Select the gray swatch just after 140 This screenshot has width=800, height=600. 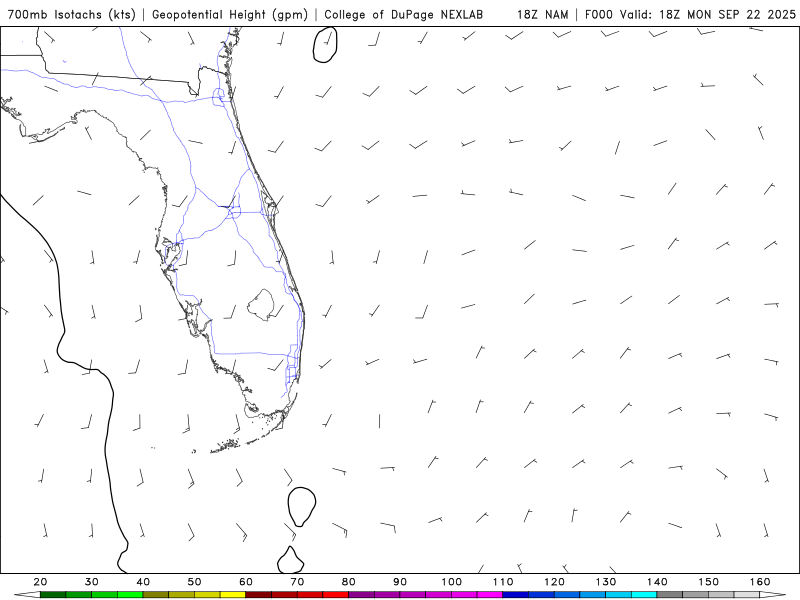click(x=670, y=595)
